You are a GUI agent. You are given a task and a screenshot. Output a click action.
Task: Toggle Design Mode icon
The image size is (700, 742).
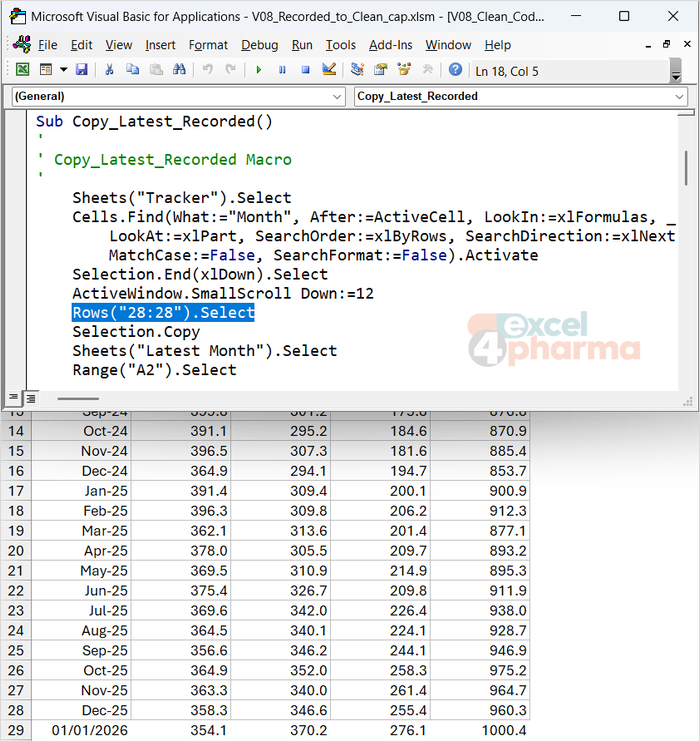tap(329, 70)
